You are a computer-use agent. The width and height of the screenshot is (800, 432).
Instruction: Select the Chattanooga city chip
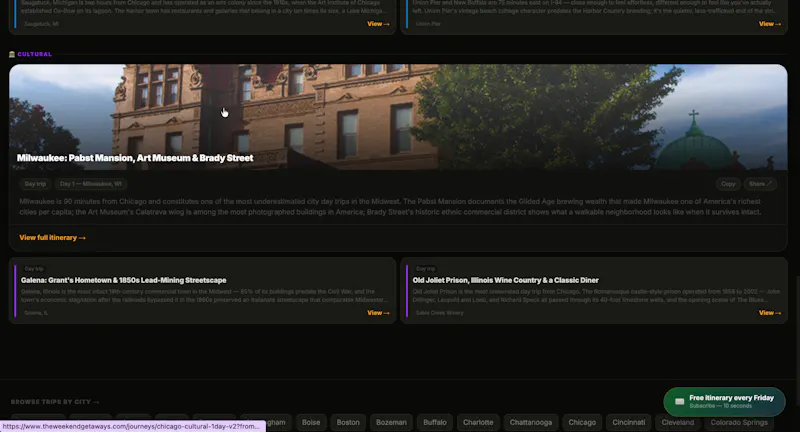531,422
